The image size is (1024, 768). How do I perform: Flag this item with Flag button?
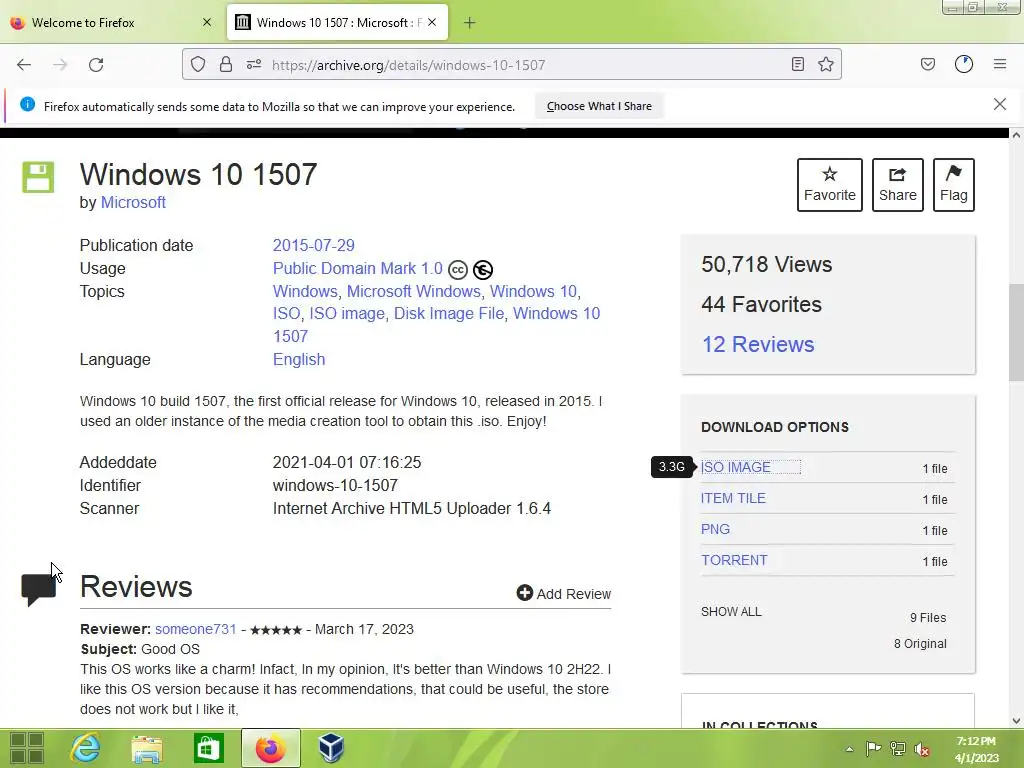pos(953,185)
